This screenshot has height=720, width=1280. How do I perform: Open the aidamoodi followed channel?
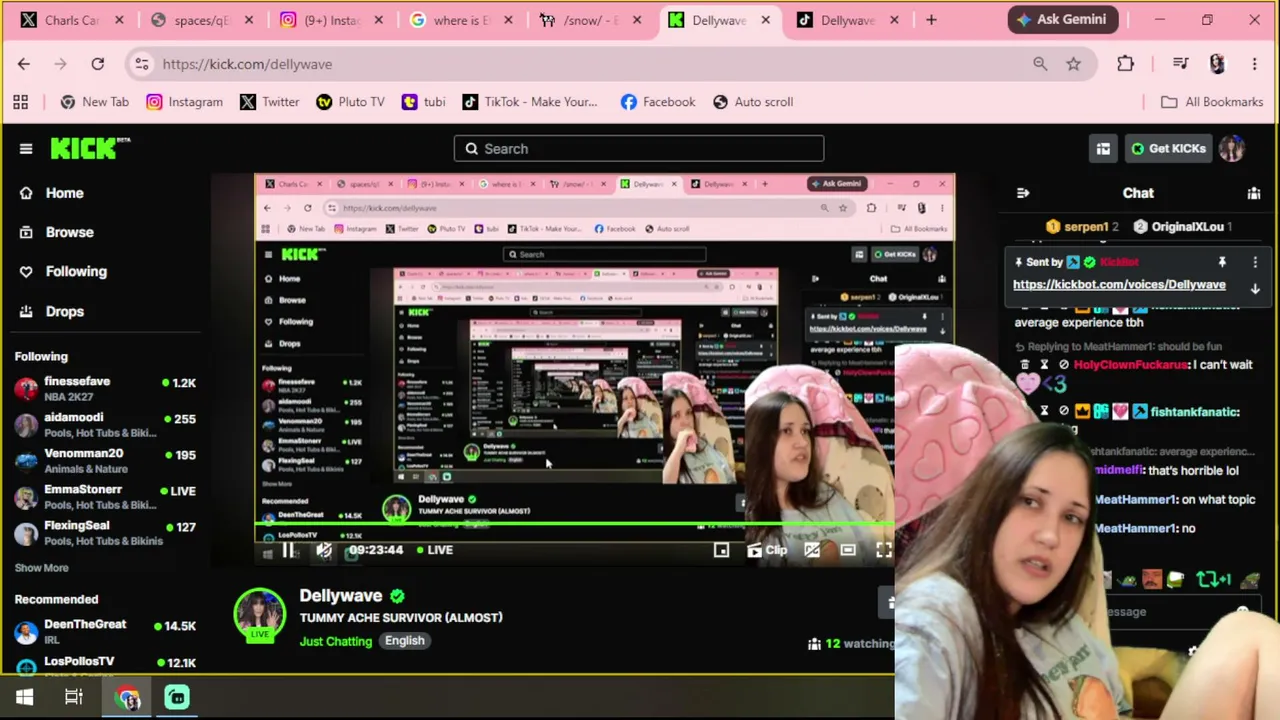[x=105, y=426]
